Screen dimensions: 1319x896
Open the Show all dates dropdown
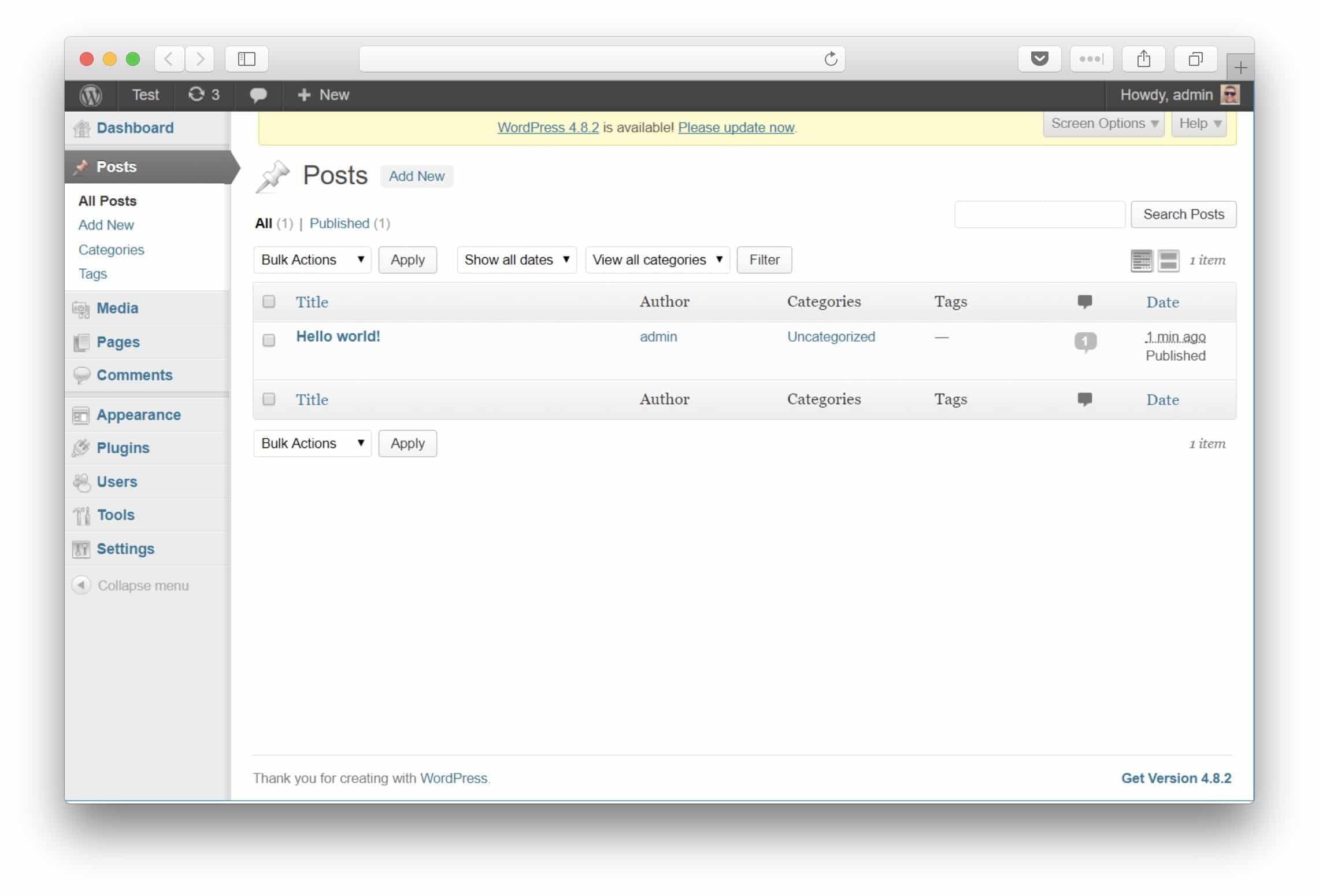pos(516,260)
